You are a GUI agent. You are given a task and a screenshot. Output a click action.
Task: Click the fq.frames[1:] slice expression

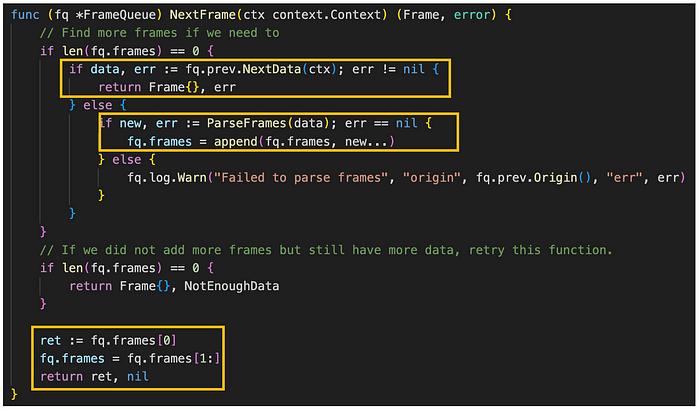pos(174,358)
